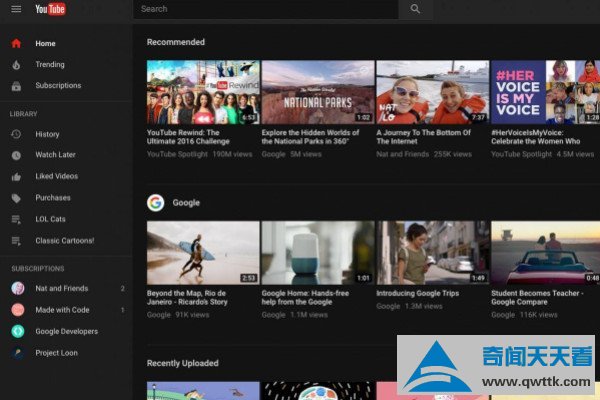600x400 pixels.
Task: Open the Made with Code channel
Action: point(62,310)
